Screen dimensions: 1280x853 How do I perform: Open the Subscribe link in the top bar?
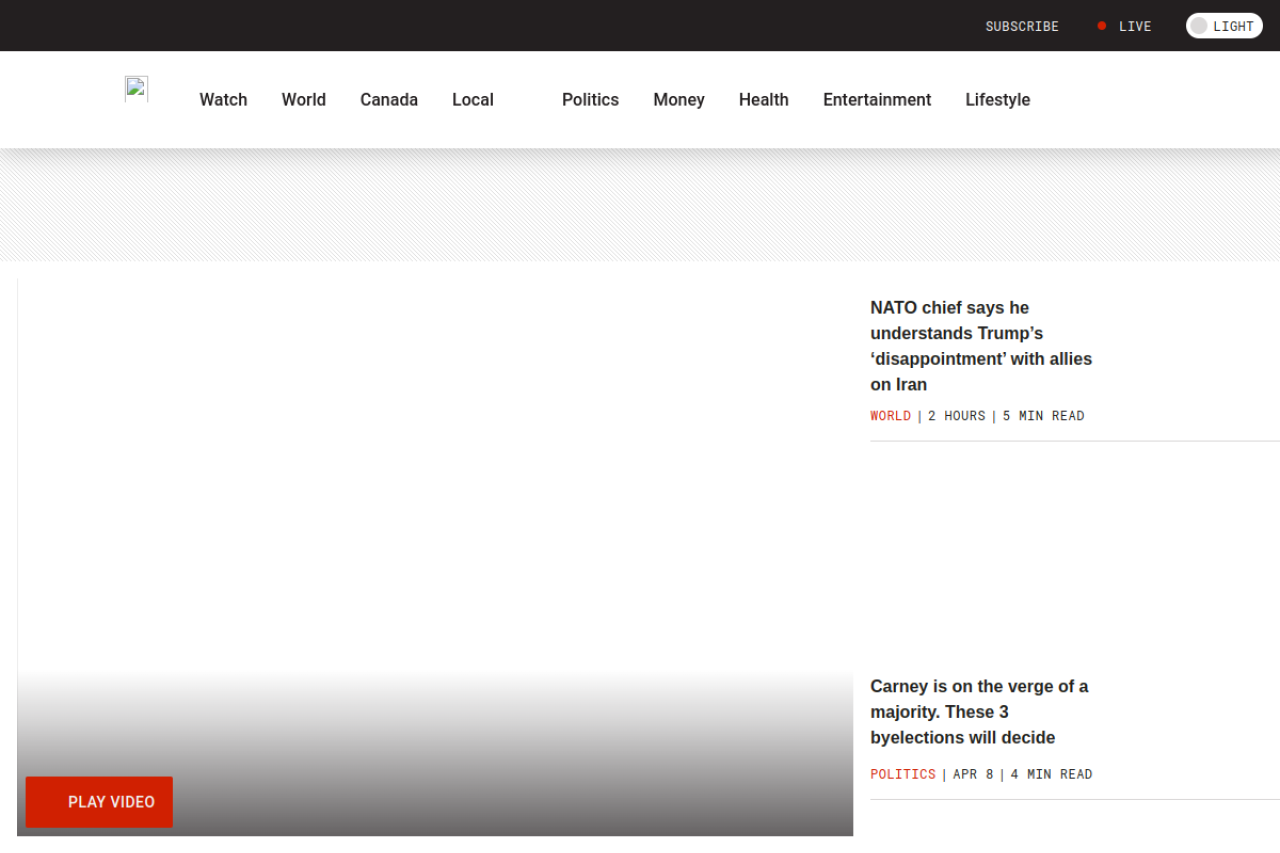[1021, 26]
